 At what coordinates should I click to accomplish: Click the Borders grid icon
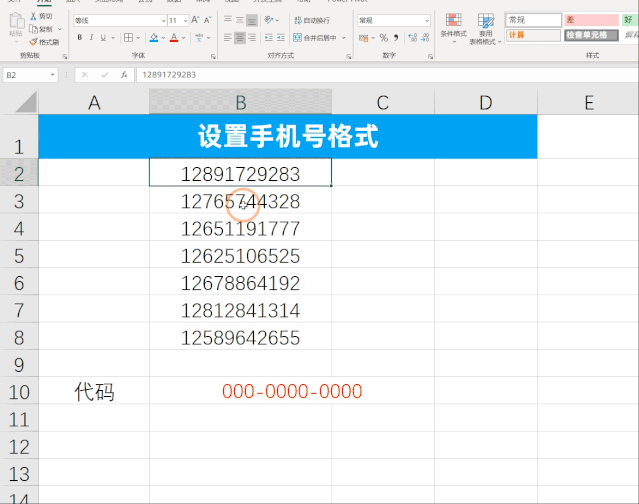128,37
